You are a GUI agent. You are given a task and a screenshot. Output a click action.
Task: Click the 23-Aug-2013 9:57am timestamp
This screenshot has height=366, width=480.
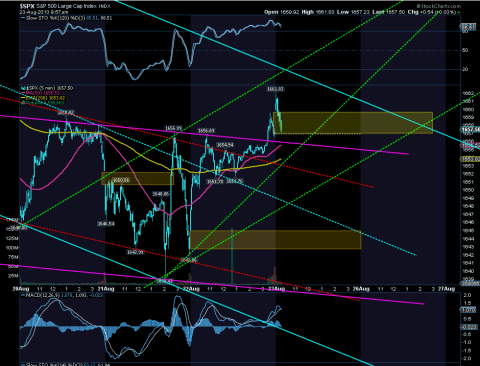[43, 12]
